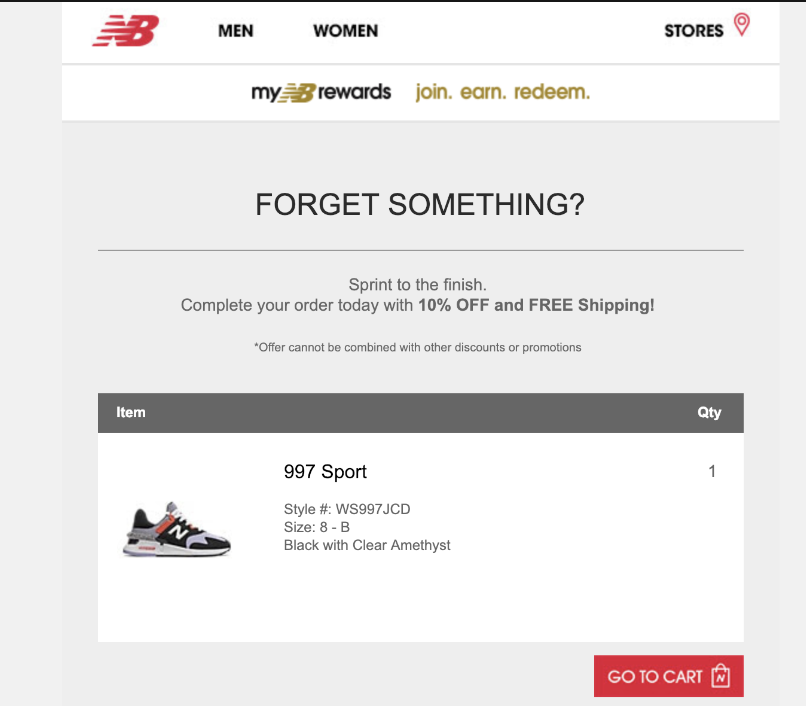Click the shopping bag icon on cart button
The width and height of the screenshot is (806, 706).
(721, 677)
